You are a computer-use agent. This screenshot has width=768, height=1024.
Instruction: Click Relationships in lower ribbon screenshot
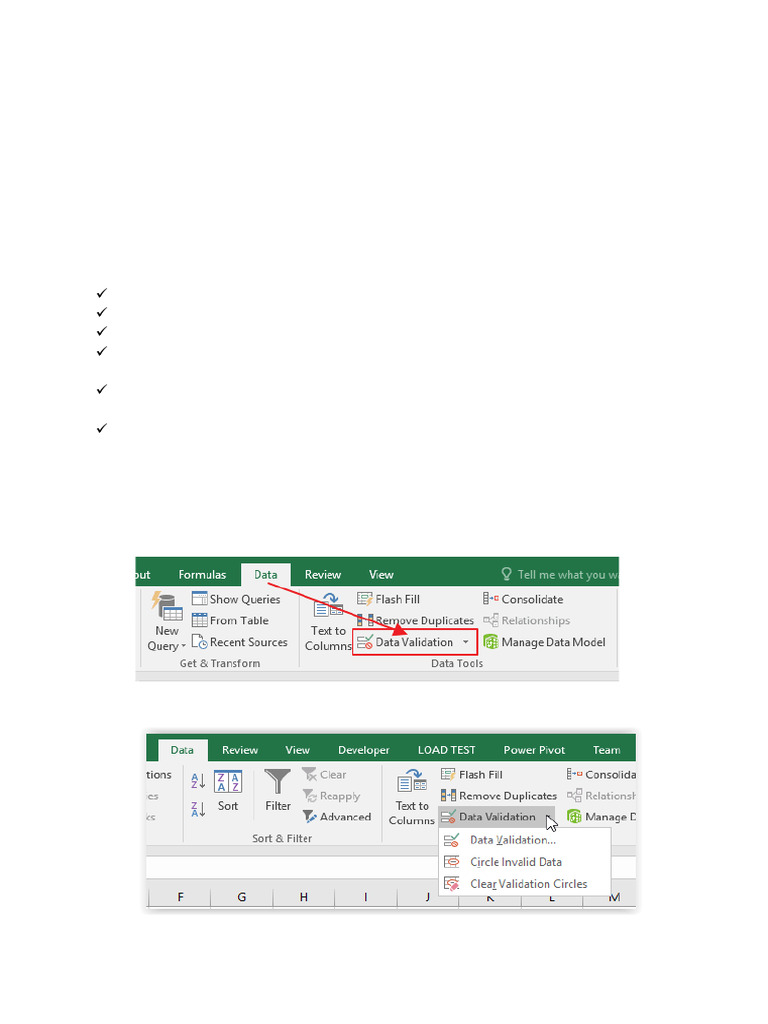[x=601, y=795]
